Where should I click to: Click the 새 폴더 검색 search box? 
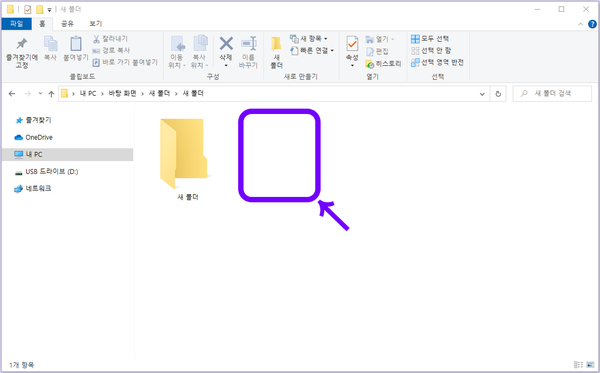click(x=552, y=93)
